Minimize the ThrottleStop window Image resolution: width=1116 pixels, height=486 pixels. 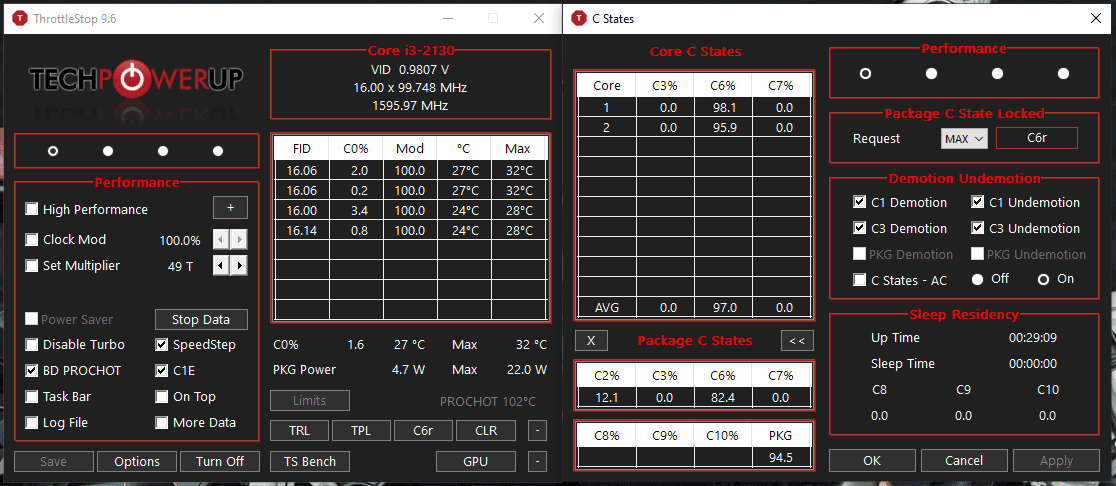[447, 19]
